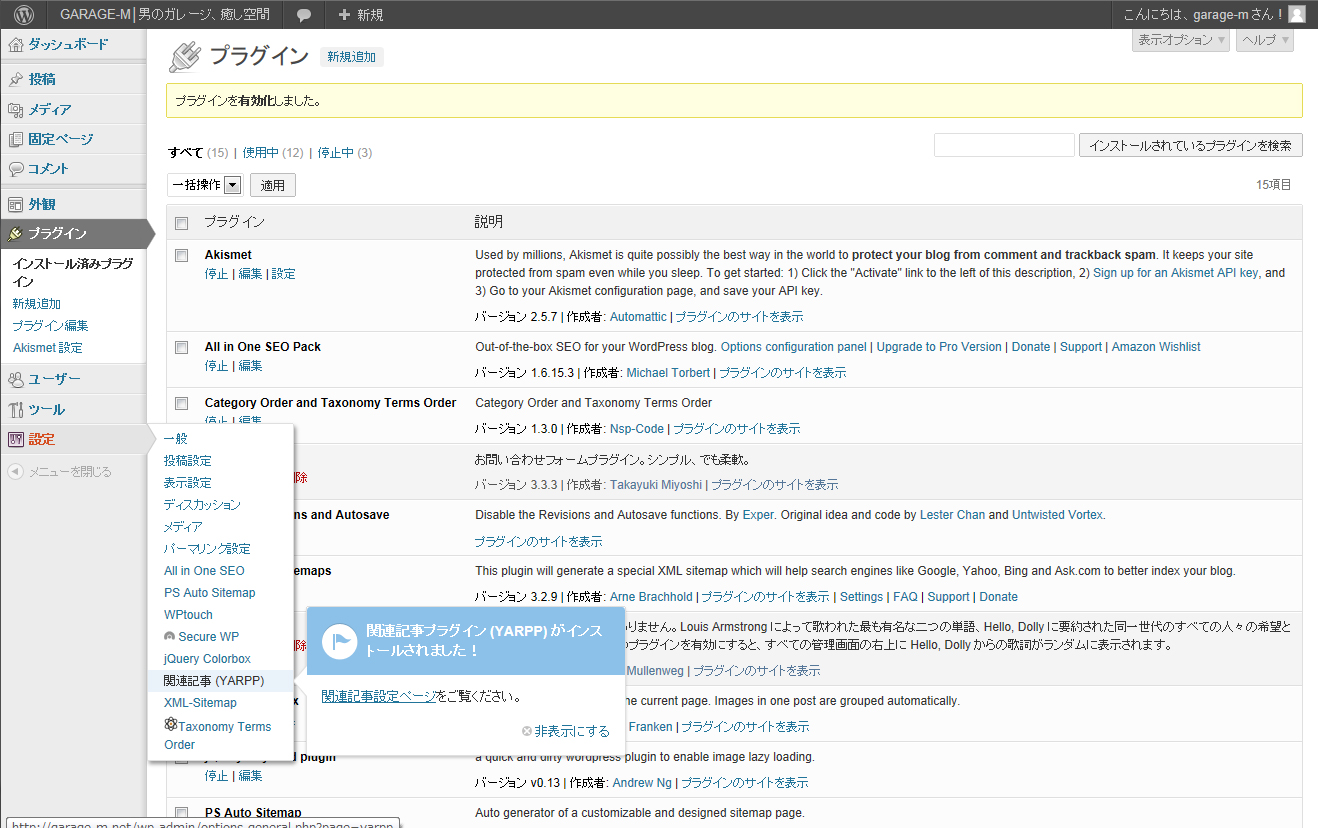
Task: Check the All in One SEO Pack checkbox
Action: (x=182, y=347)
